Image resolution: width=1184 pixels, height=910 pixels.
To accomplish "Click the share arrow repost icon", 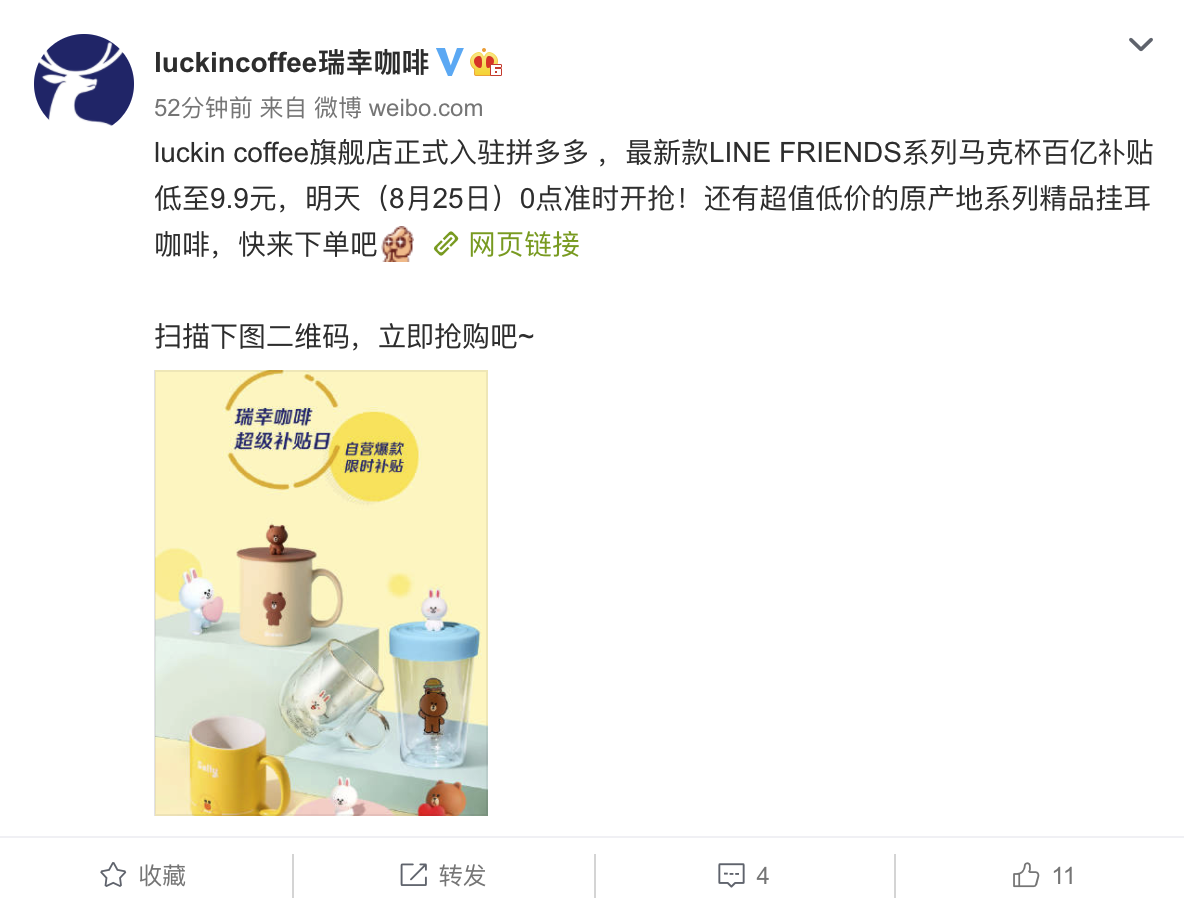I will pos(414,875).
